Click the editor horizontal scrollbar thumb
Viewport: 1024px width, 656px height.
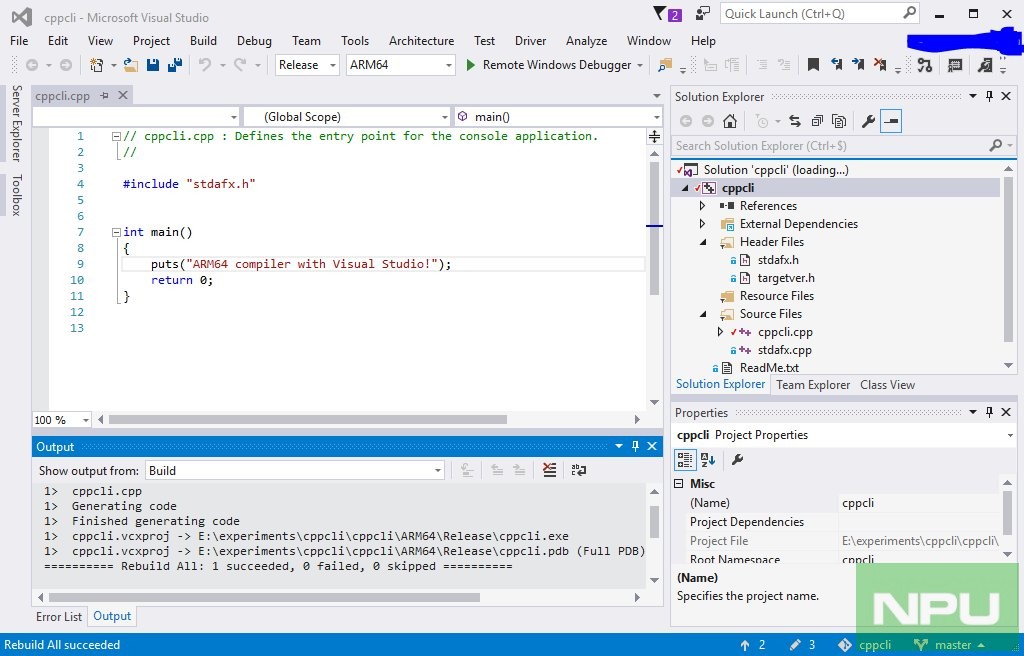click(x=308, y=419)
